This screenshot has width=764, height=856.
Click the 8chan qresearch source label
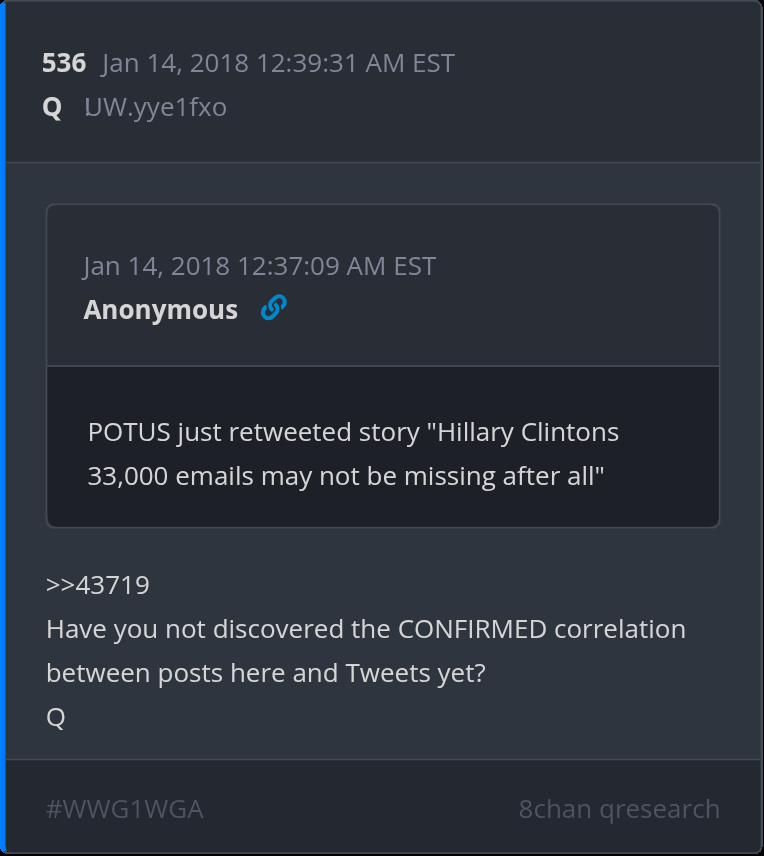(619, 809)
